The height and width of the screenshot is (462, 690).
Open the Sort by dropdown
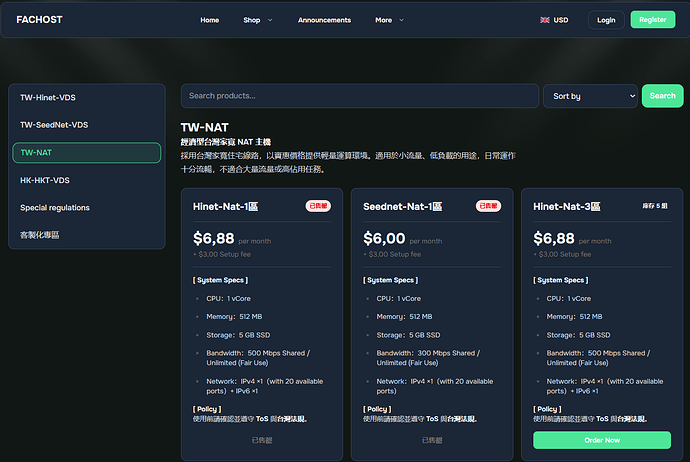(590, 96)
